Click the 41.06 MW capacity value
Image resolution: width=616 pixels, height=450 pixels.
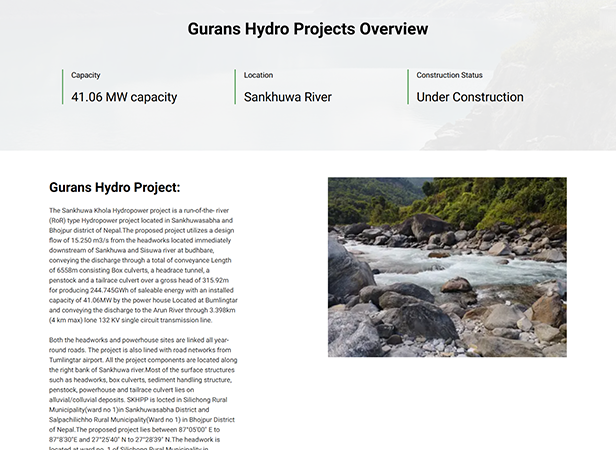coord(124,97)
